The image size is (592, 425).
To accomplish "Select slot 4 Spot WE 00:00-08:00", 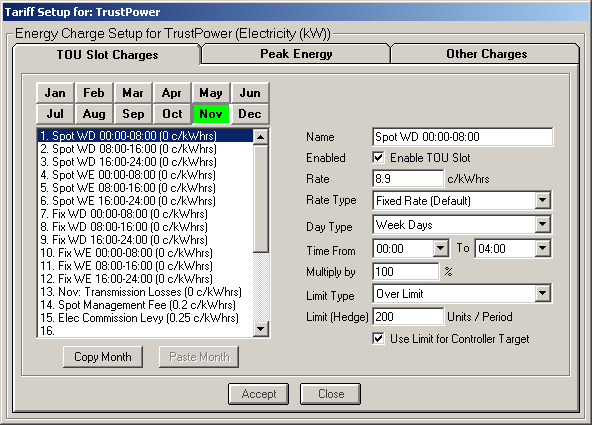I will point(145,175).
